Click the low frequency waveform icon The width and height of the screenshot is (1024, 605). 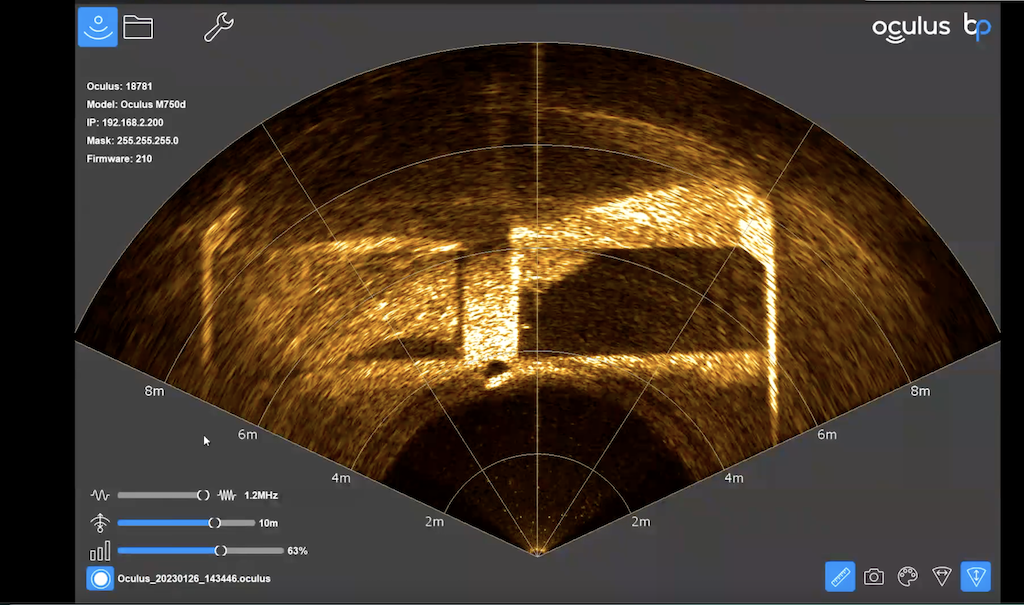tap(100, 495)
